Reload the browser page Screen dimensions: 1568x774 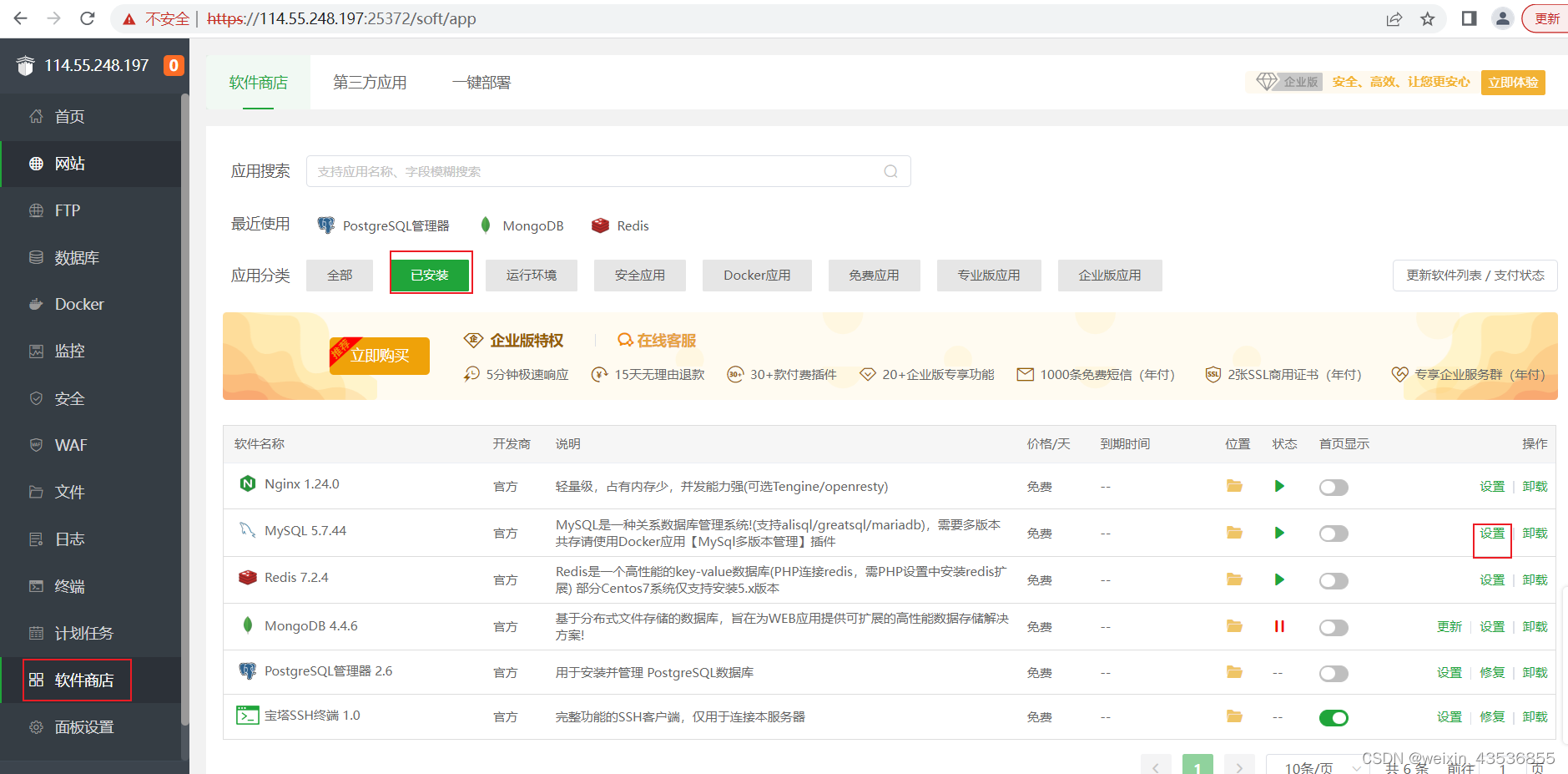(x=87, y=18)
